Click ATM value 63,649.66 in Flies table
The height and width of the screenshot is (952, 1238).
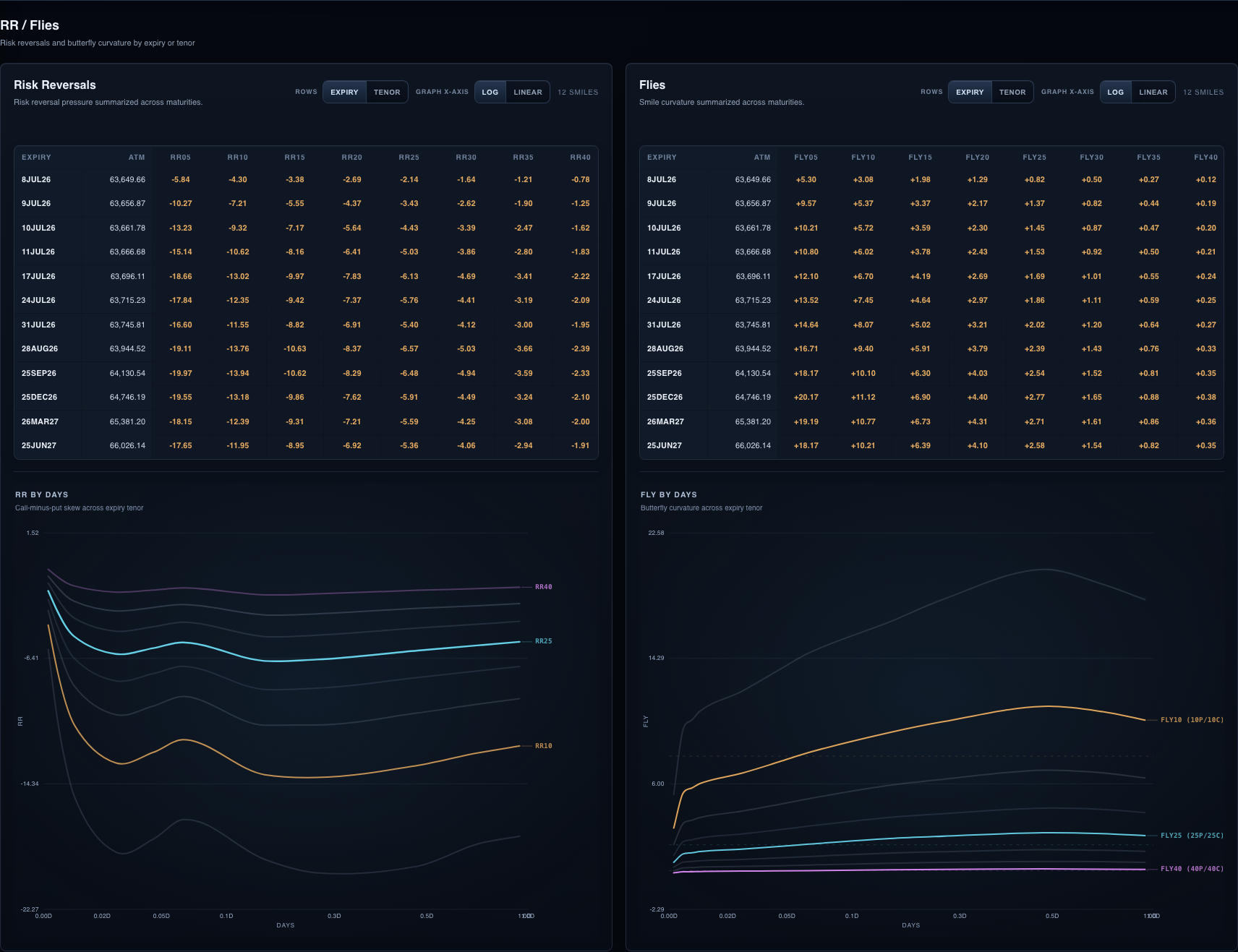pos(753,179)
